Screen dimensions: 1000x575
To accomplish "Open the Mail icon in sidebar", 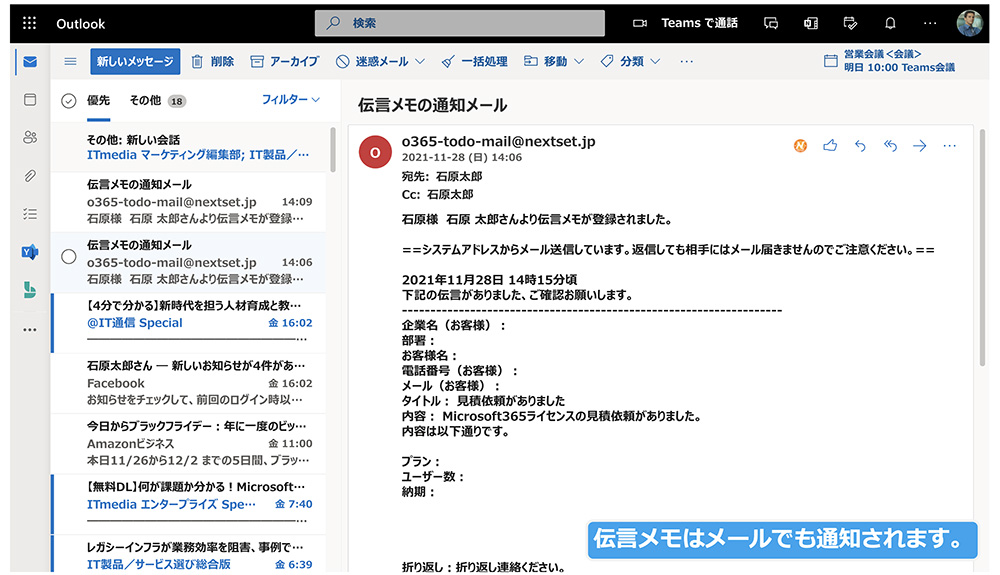I will (30, 62).
